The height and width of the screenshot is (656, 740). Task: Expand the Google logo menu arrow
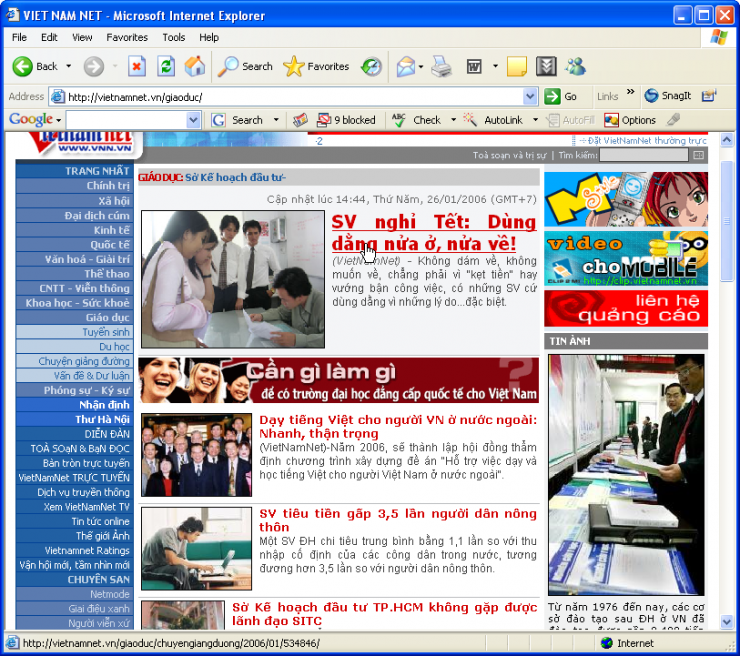click(x=59, y=121)
